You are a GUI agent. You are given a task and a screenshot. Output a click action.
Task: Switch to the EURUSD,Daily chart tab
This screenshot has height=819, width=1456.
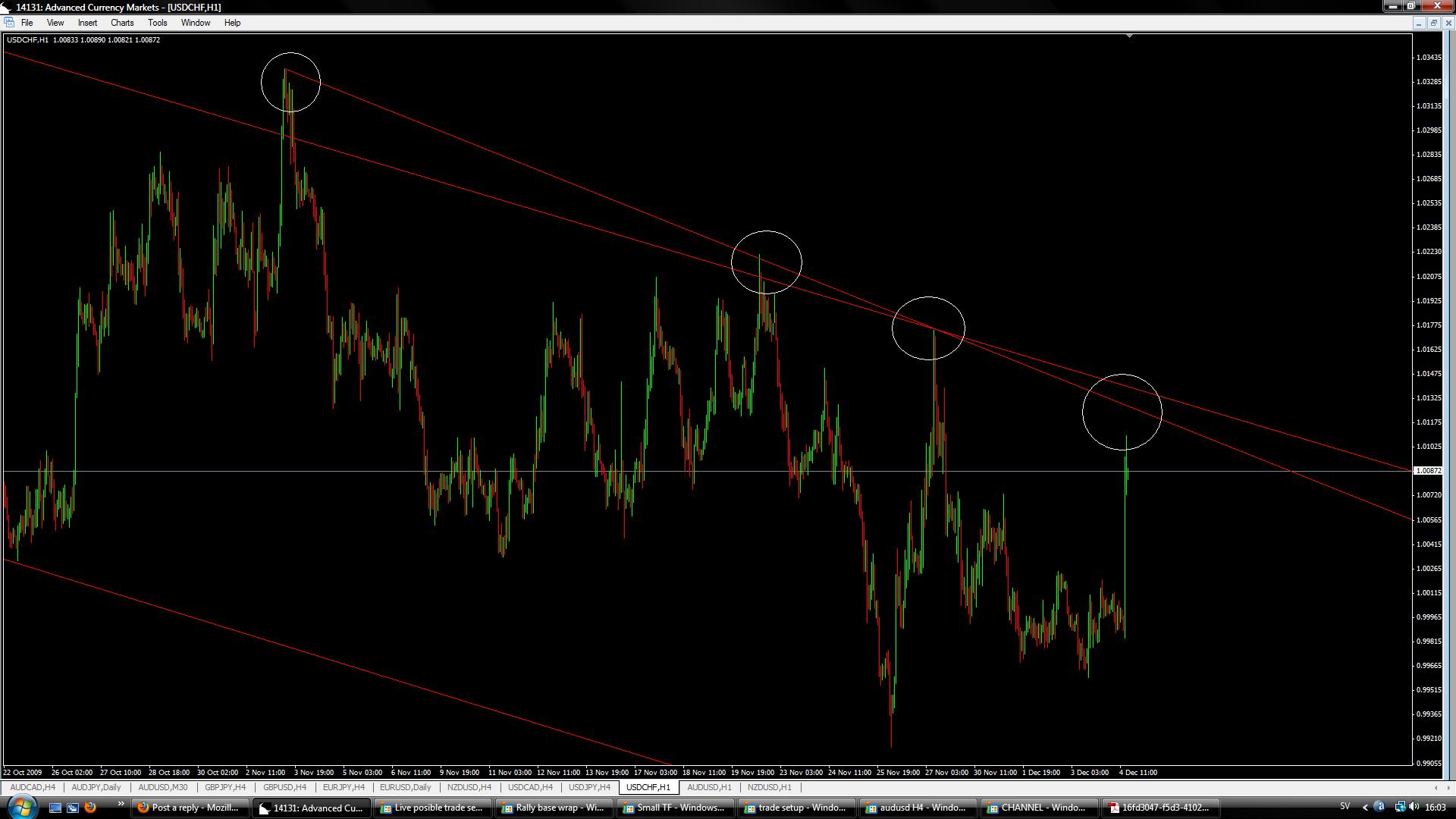[x=405, y=787]
